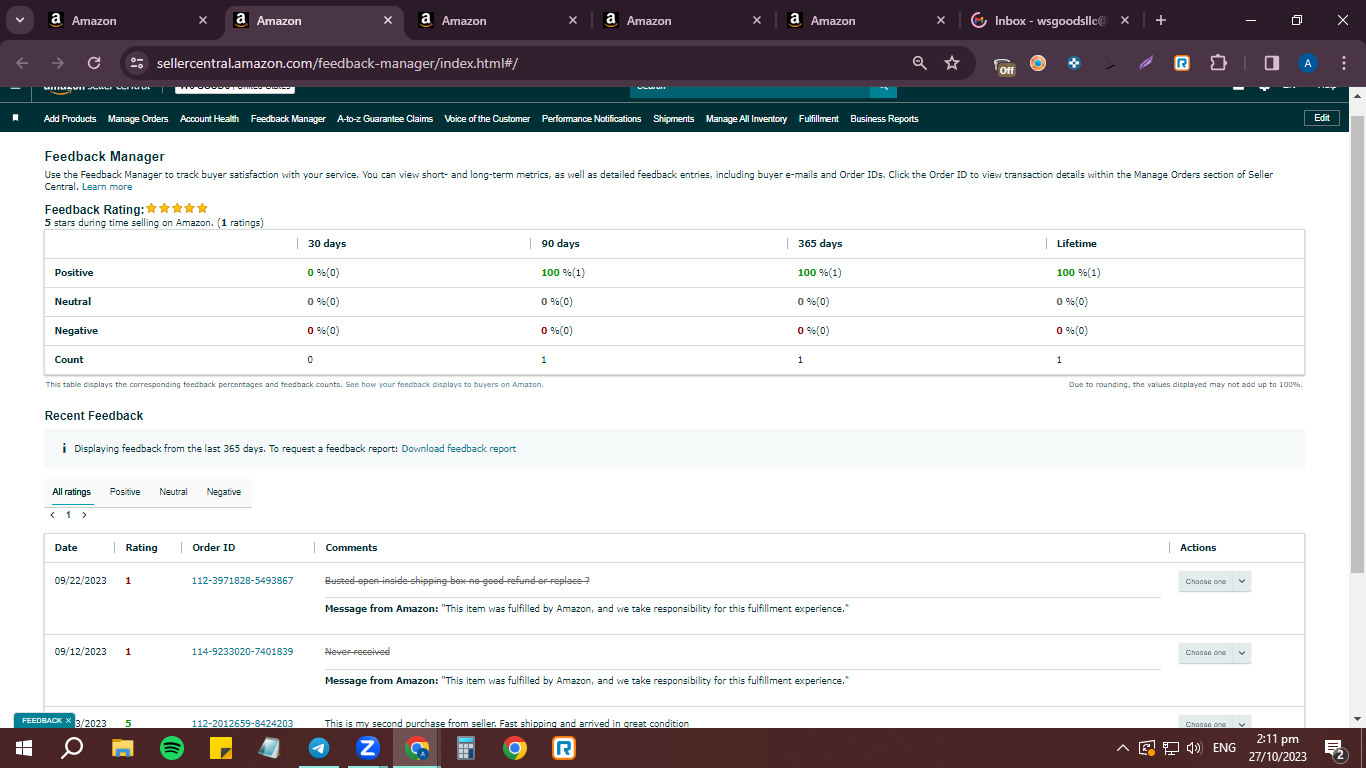This screenshot has height=768, width=1366.
Task: Open the purple feather extension
Action: click(x=1146, y=63)
